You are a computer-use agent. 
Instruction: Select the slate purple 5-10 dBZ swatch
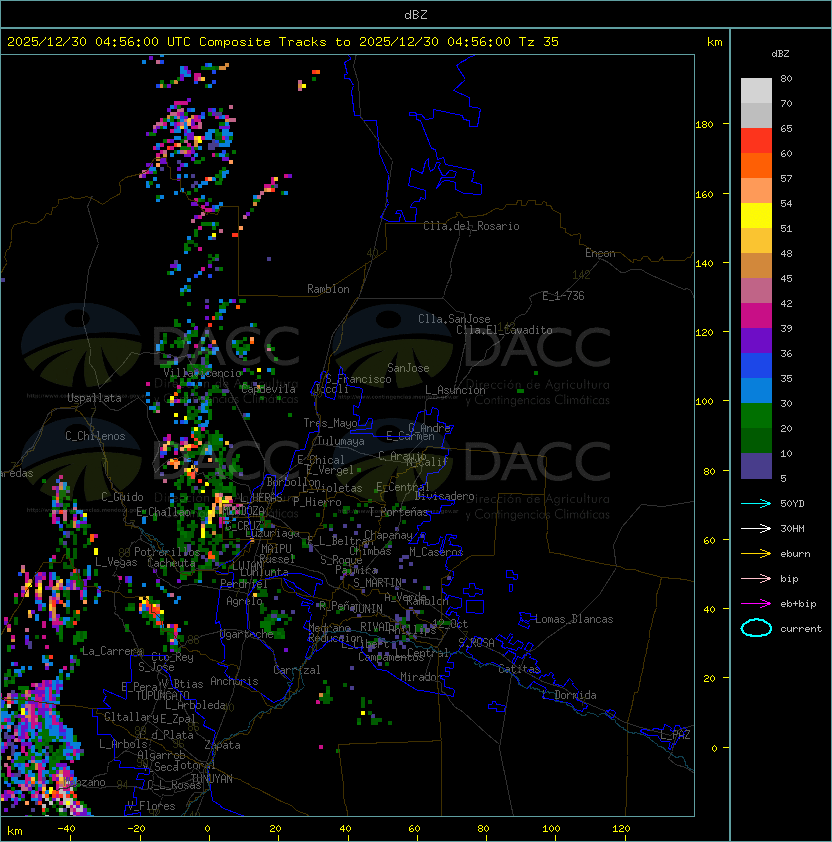(756, 466)
